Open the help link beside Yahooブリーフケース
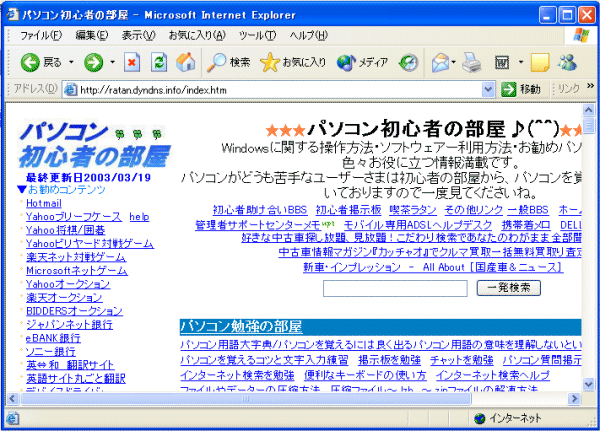Screen dimensions: 600x431 pos(139,217)
